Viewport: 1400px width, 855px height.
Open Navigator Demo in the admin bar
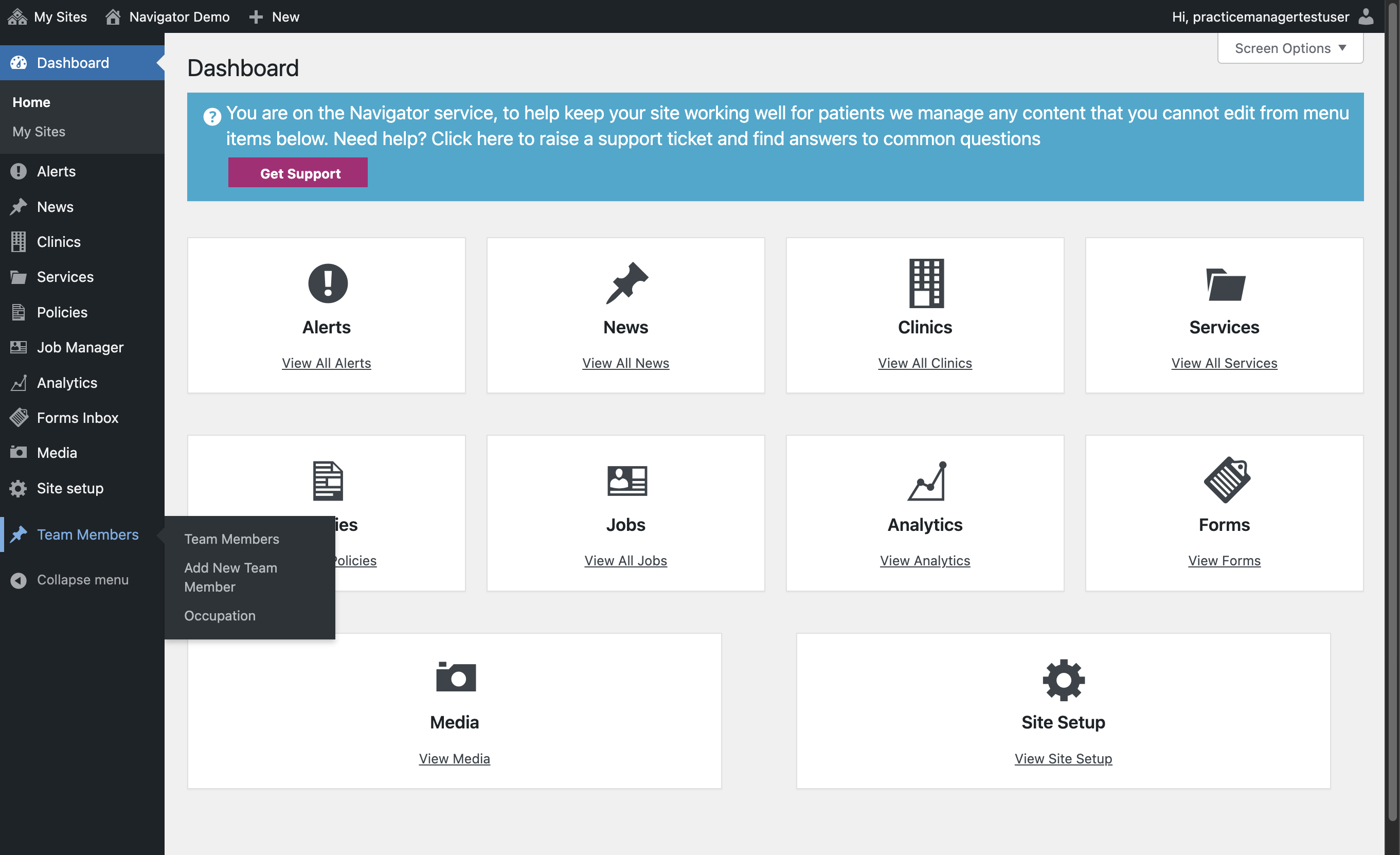click(168, 16)
